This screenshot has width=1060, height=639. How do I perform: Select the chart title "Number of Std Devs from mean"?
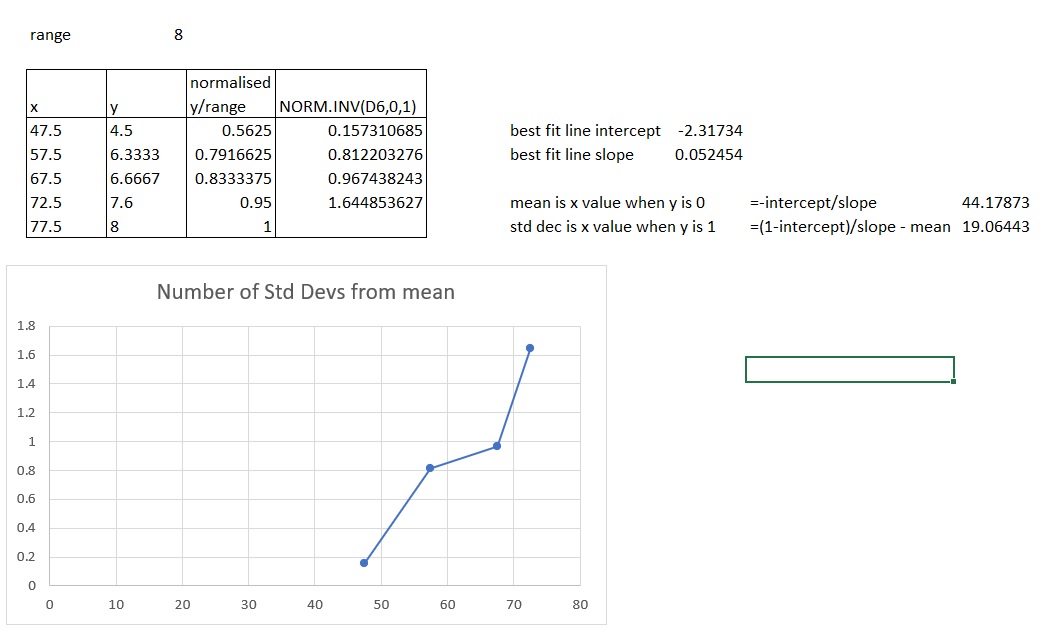point(305,292)
